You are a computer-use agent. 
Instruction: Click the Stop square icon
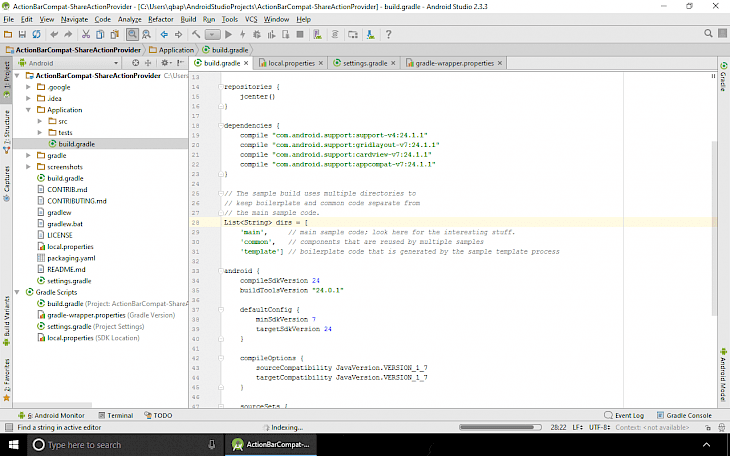point(300,34)
